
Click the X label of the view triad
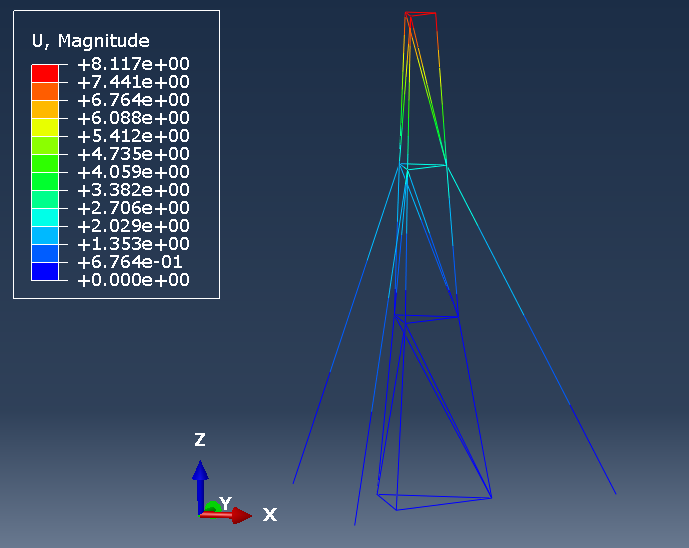tap(269, 515)
